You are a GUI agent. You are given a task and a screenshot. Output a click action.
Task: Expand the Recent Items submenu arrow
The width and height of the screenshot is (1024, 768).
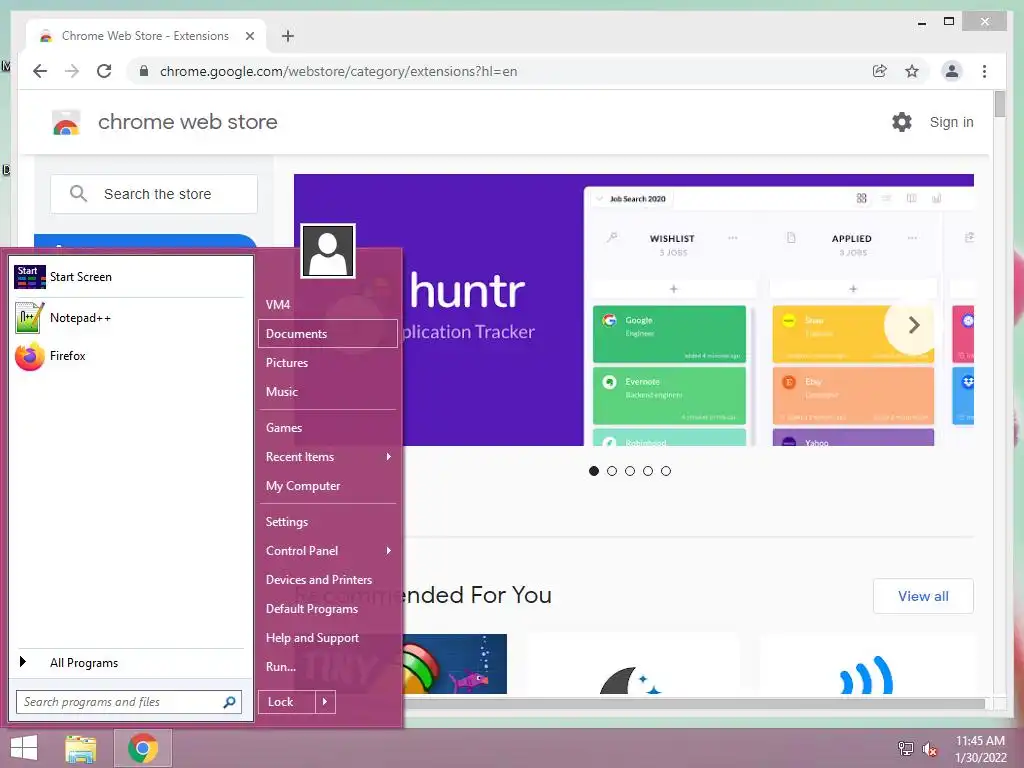point(389,456)
